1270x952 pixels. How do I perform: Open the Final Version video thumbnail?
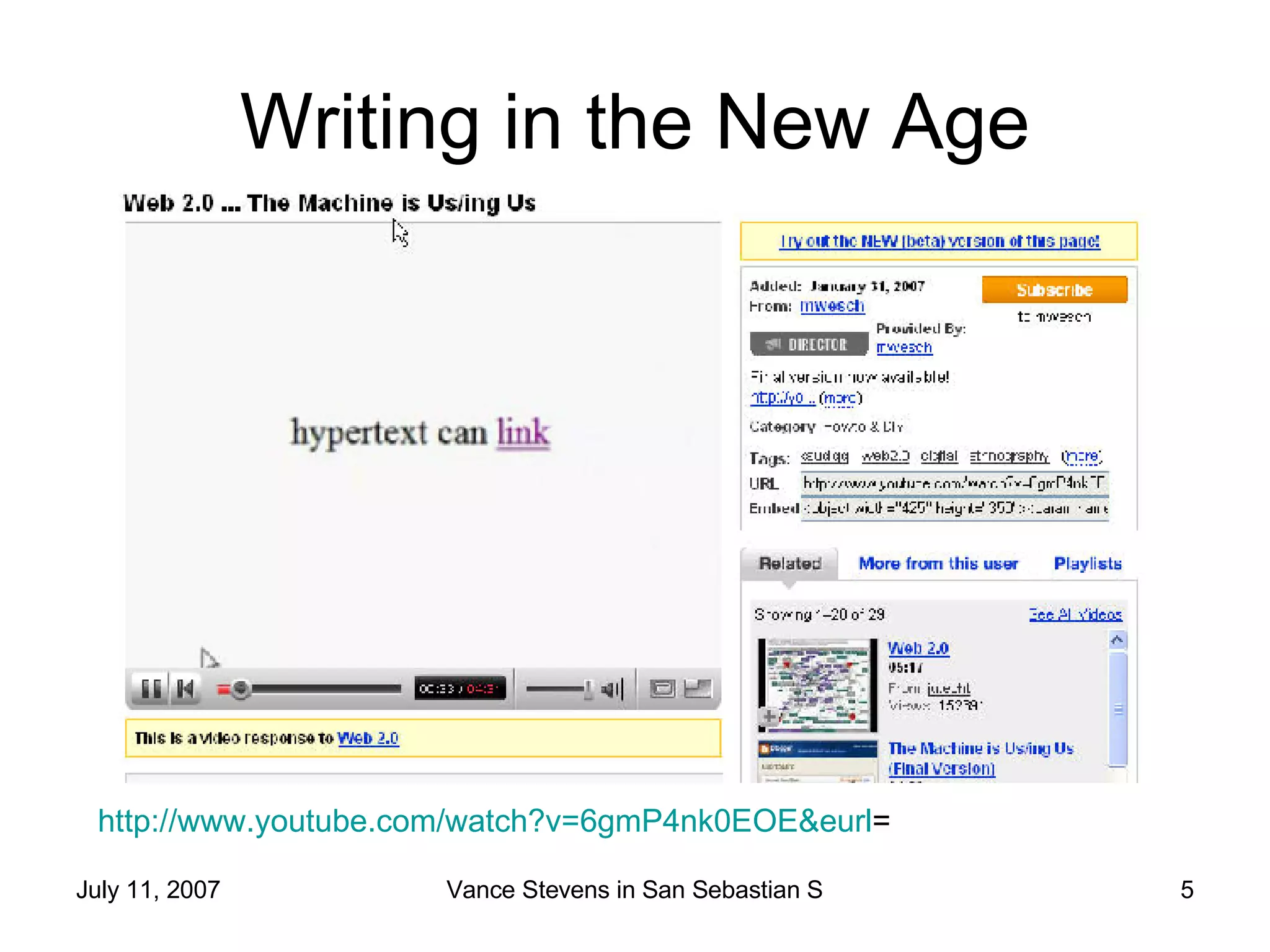point(818,761)
